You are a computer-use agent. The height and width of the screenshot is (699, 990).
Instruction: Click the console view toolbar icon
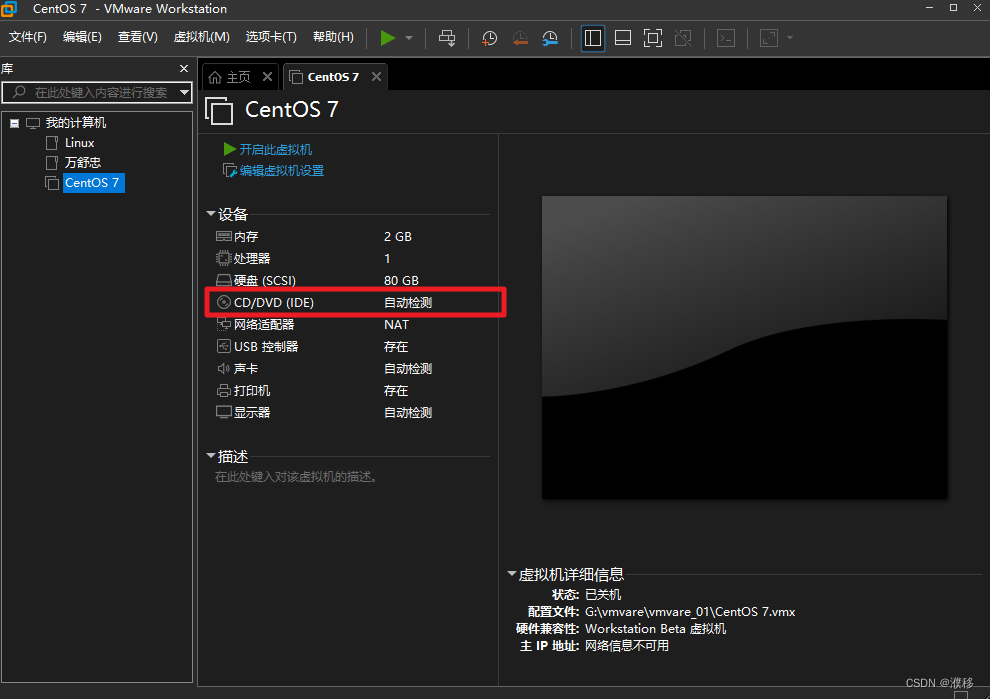(726, 38)
